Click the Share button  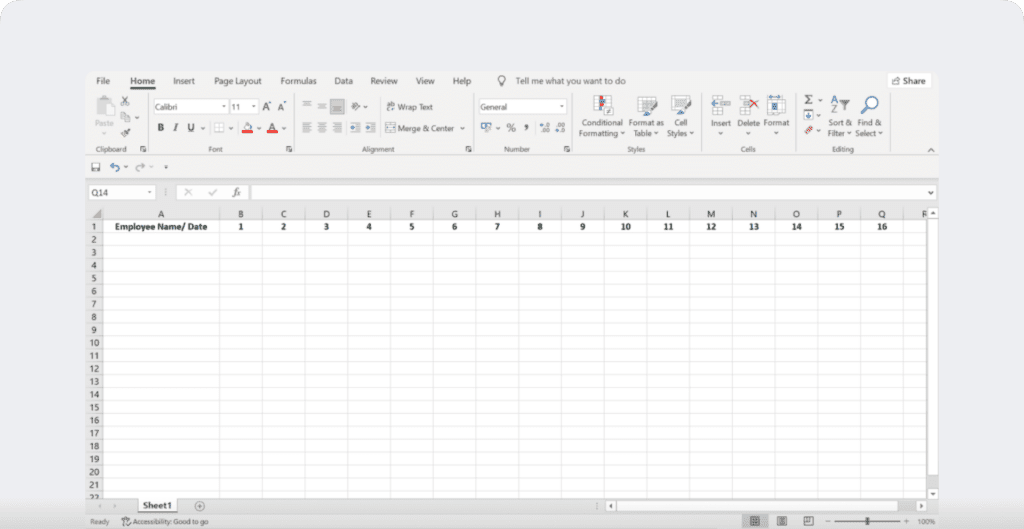coord(908,81)
